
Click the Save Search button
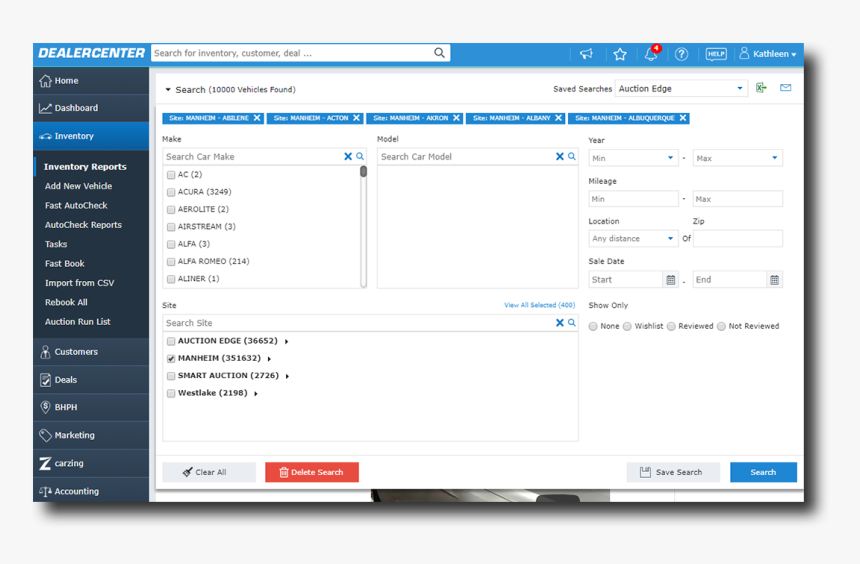coord(673,472)
